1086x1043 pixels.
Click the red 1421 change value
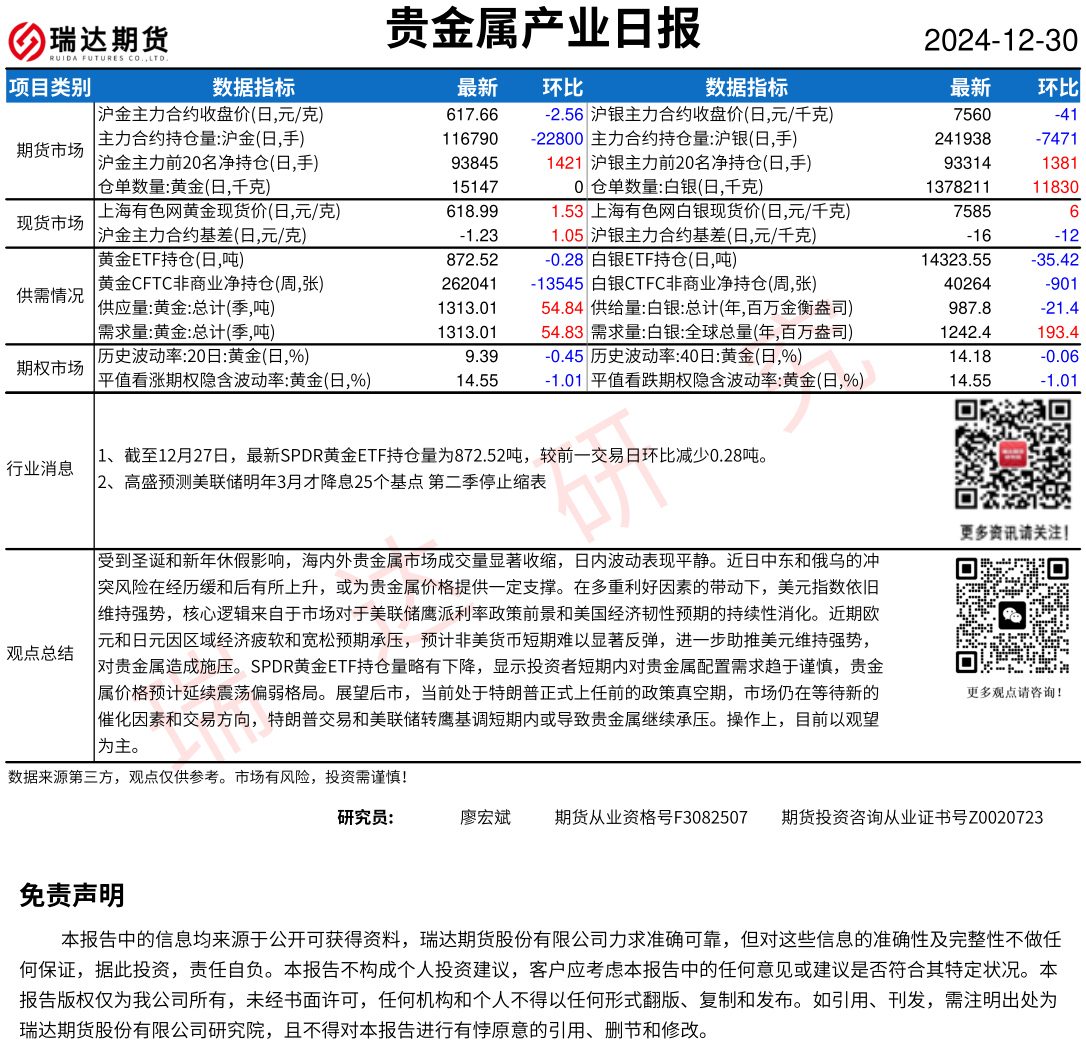tap(564, 163)
